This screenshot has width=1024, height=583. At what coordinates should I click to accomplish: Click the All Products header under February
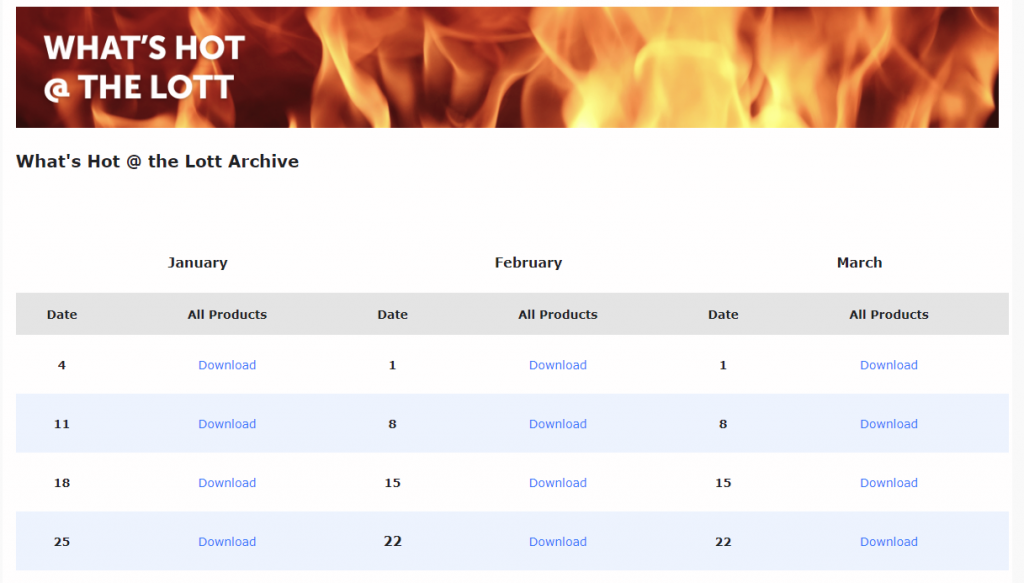click(x=558, y=314)
